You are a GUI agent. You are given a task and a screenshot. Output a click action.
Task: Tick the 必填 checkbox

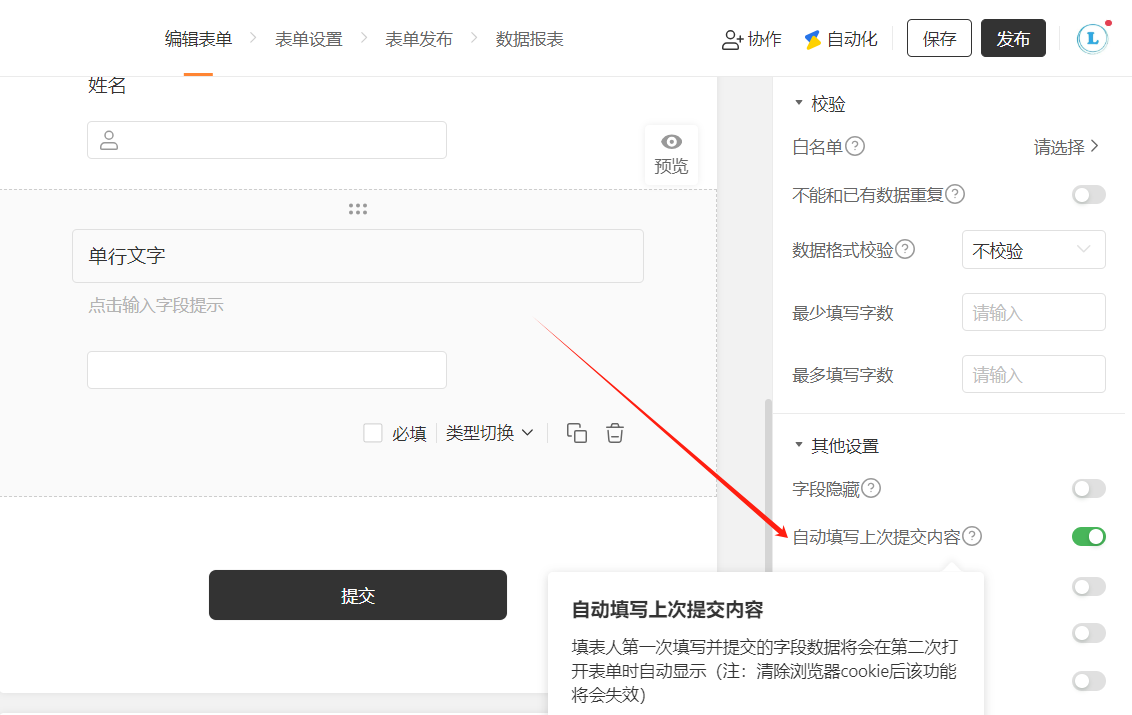373,433
